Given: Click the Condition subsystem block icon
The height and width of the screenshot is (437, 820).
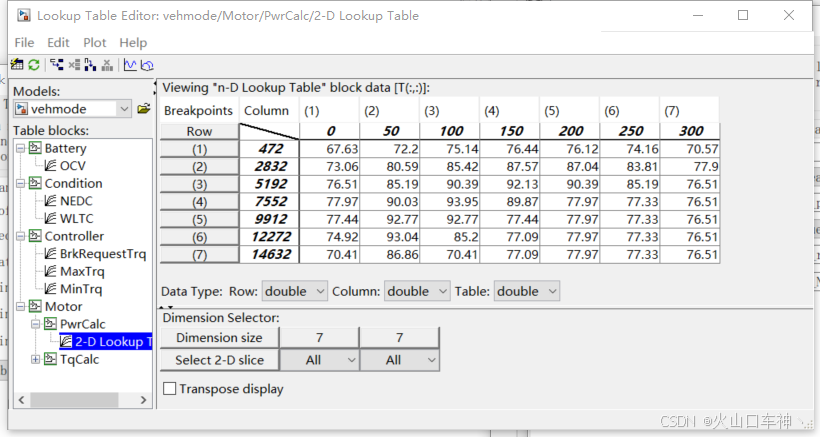Looking at the screenshot, I should [x=35, y=183].
